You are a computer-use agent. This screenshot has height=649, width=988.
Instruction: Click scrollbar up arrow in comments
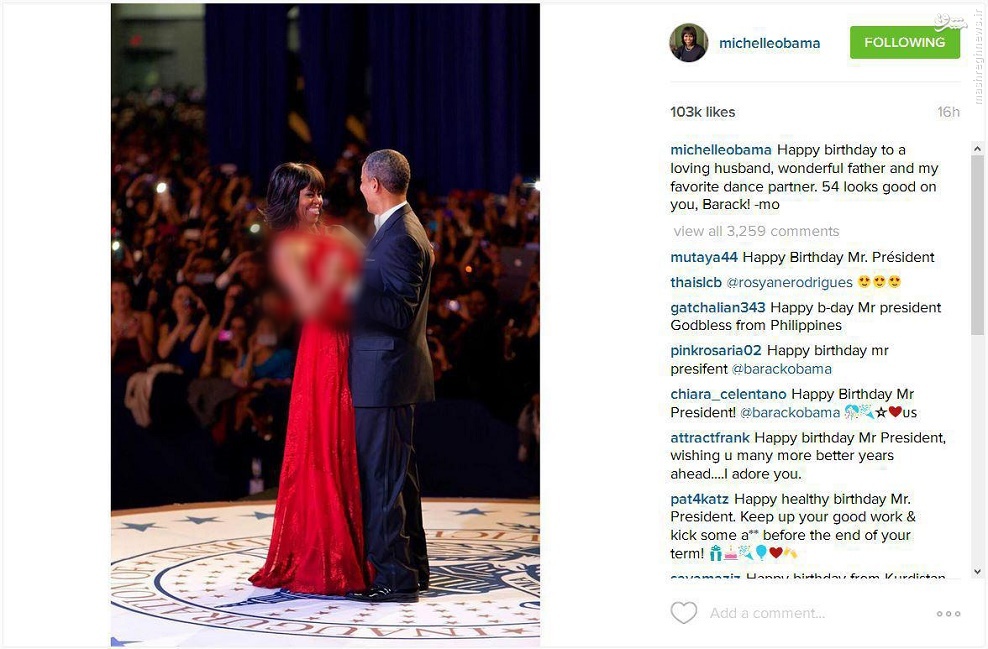point(977,149)
